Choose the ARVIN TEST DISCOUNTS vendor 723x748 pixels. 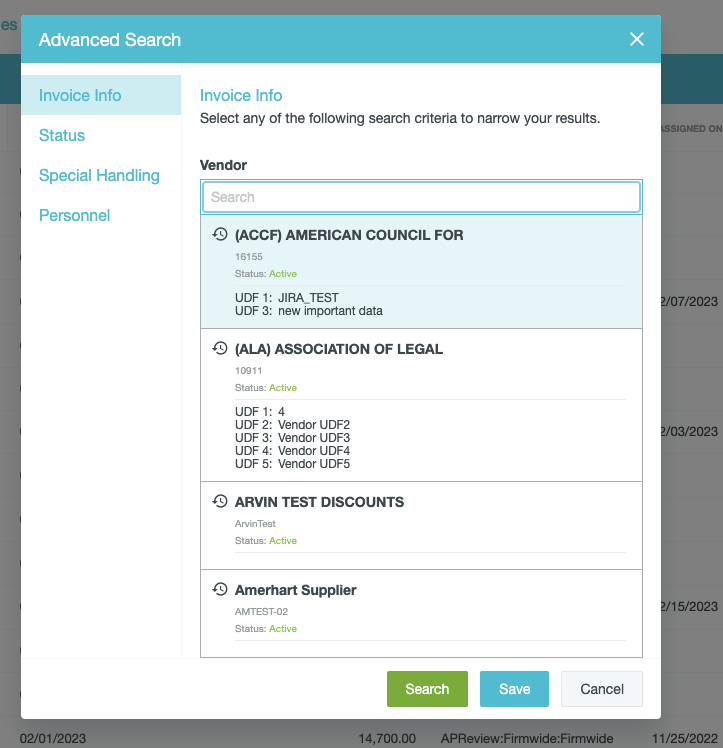click(x=319, y=502)
